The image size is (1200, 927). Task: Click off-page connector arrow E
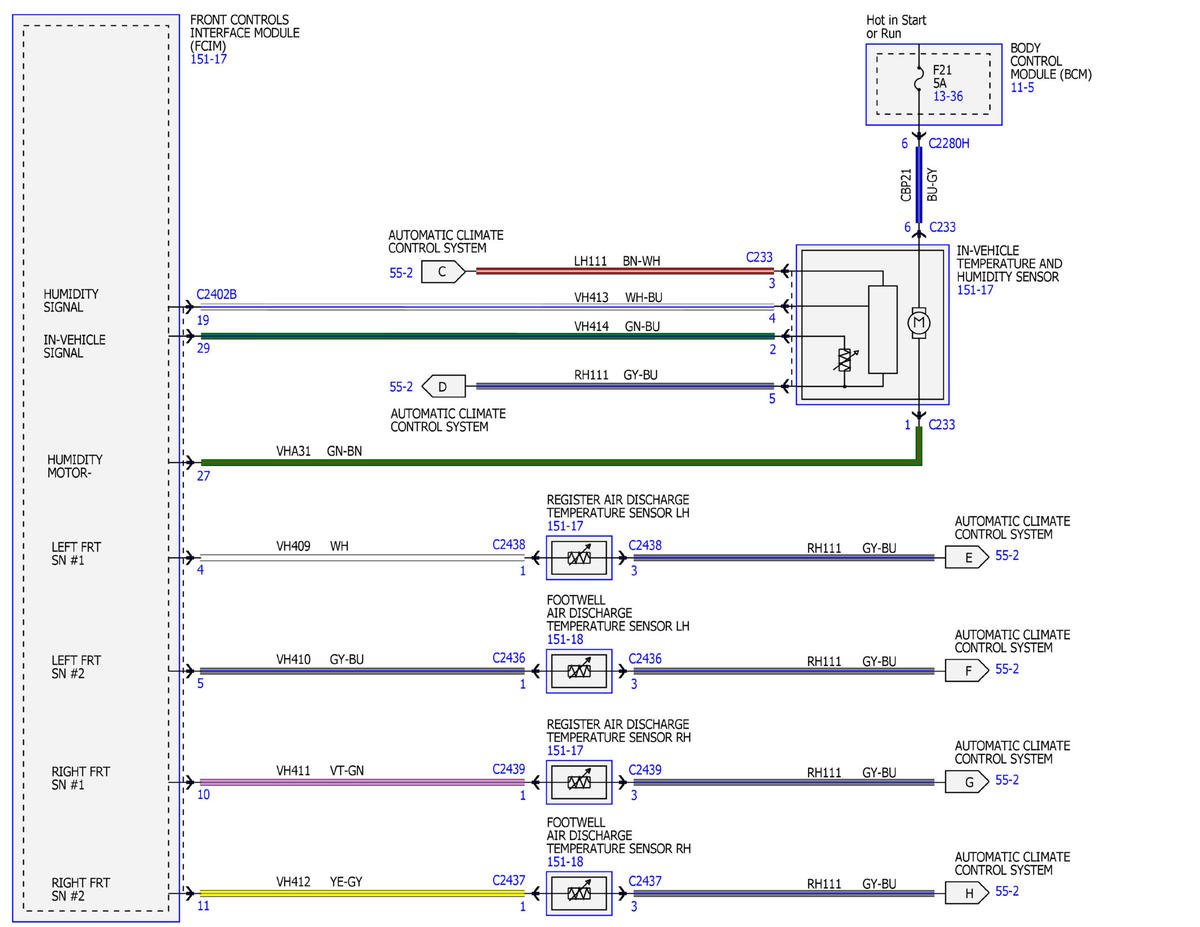[968, 557]
